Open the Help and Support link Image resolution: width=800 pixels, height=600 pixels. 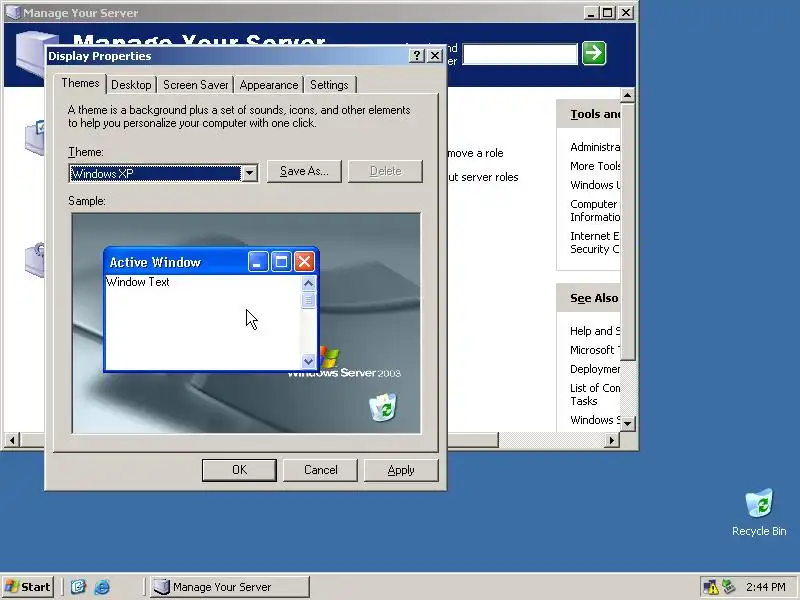point(595,331)
